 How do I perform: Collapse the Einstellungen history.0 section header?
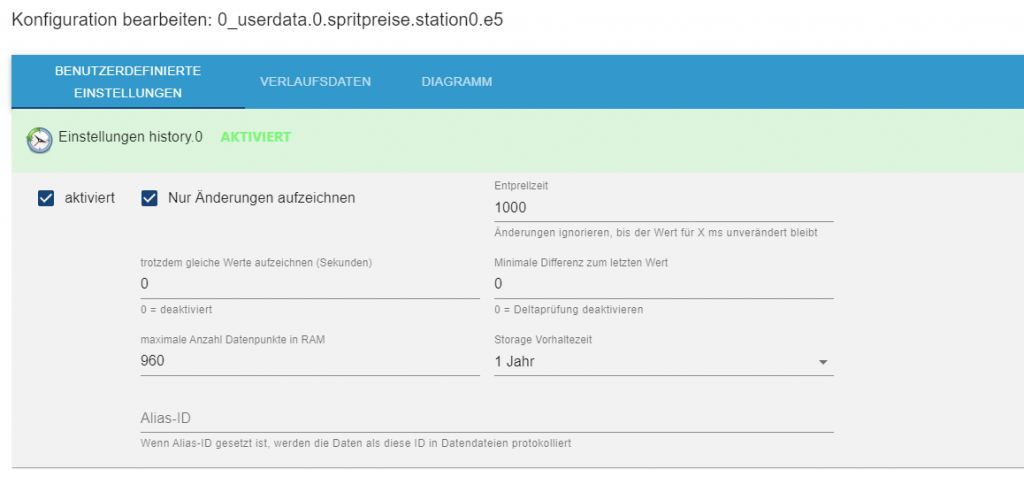coord(130,137)
